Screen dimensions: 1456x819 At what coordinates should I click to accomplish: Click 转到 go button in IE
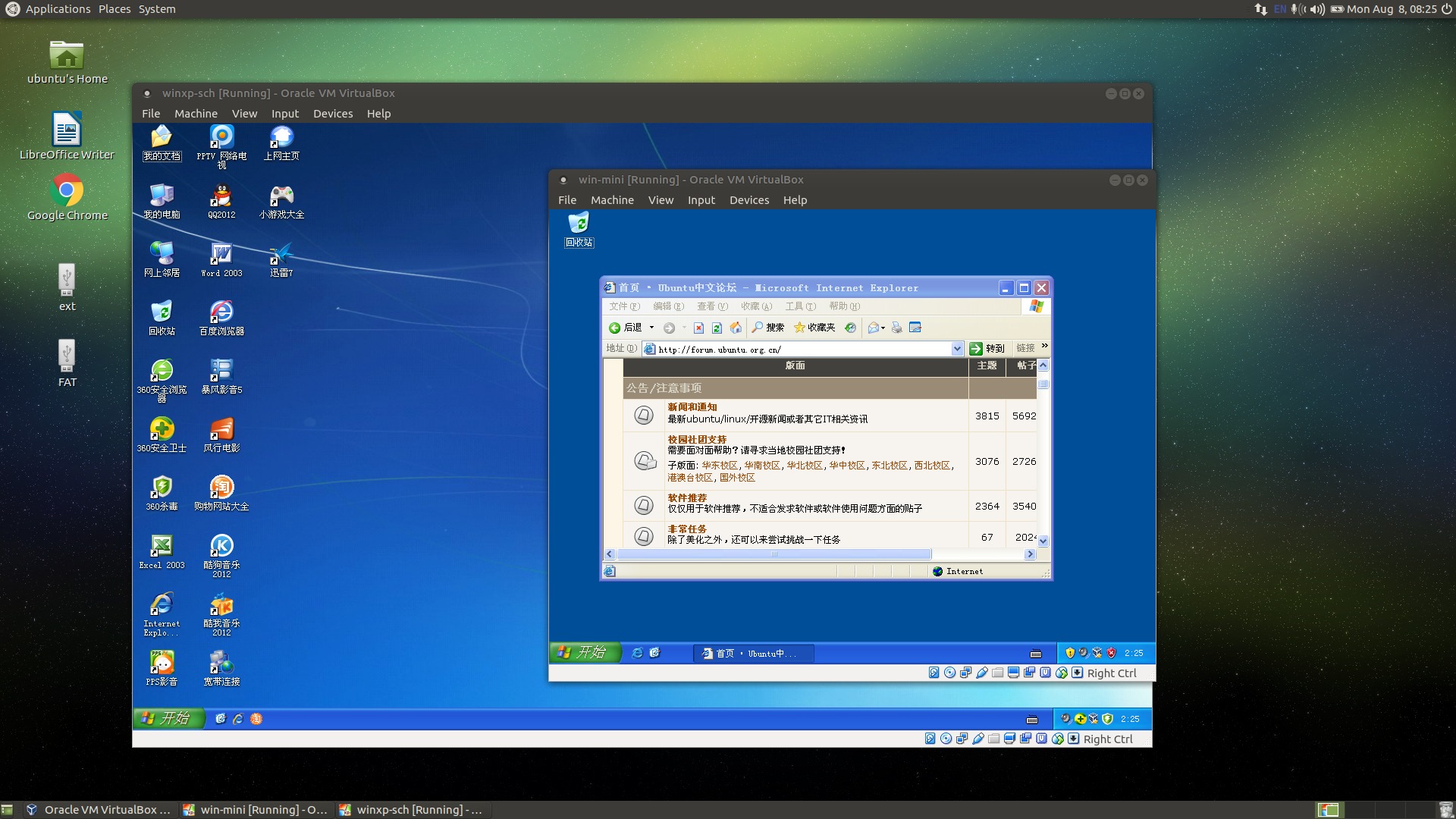point(987,349)
